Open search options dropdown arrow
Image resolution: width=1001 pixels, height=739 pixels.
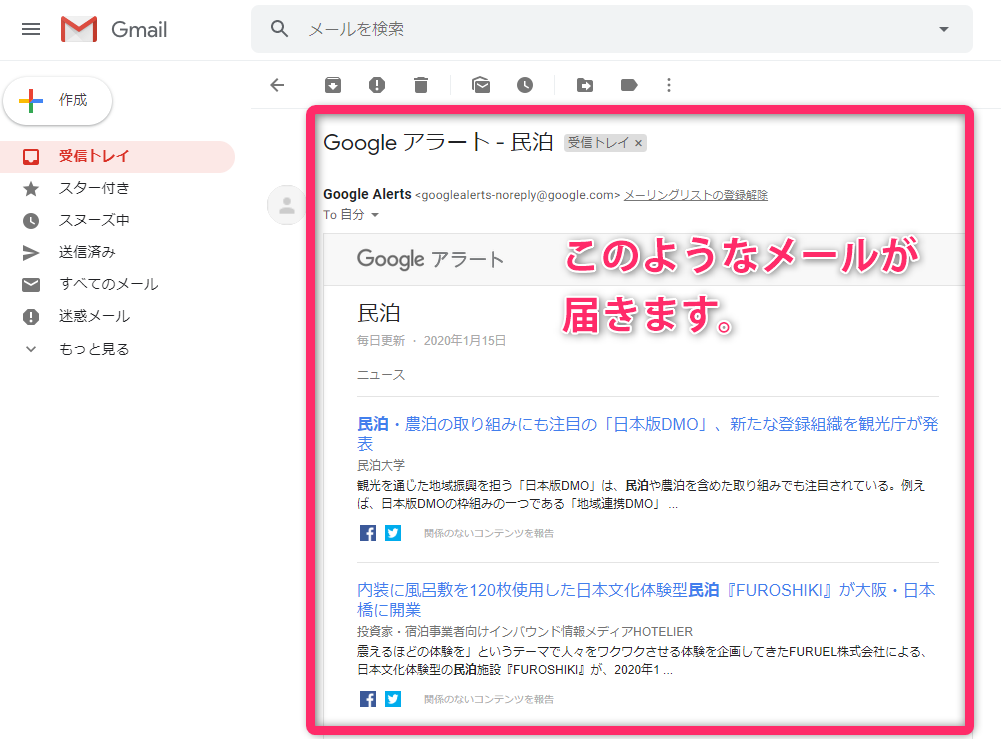[944, 29]
